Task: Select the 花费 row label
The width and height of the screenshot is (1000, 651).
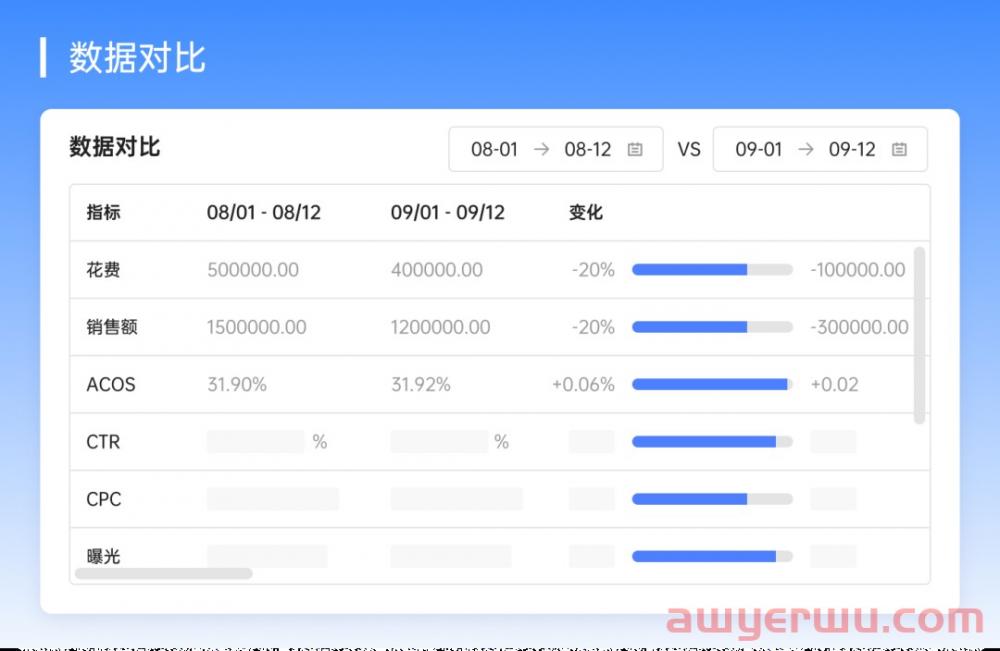Action: click(x=103, y=270)
